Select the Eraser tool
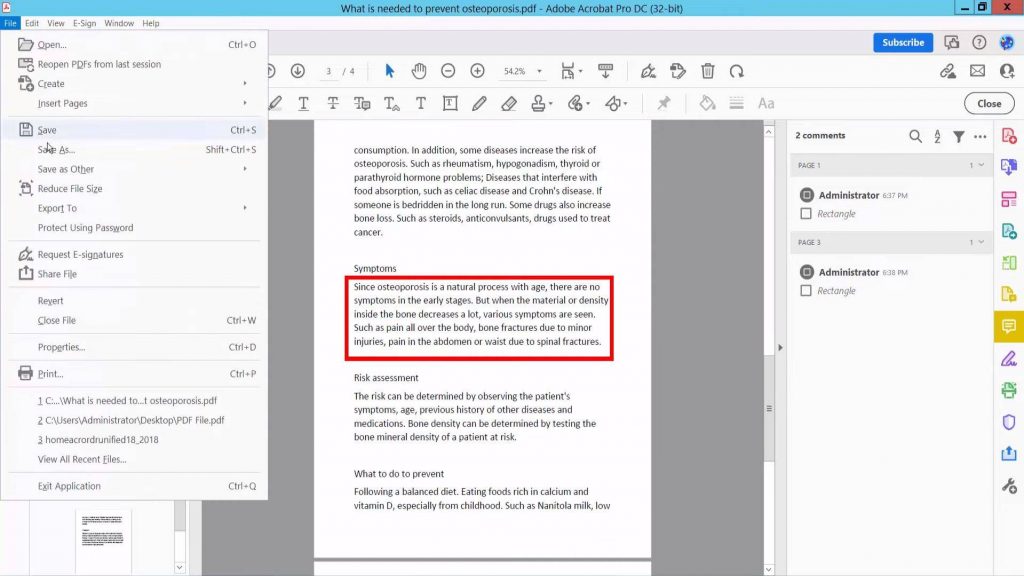Viewport: 1024px width, 576px height. tap(509, 103)
